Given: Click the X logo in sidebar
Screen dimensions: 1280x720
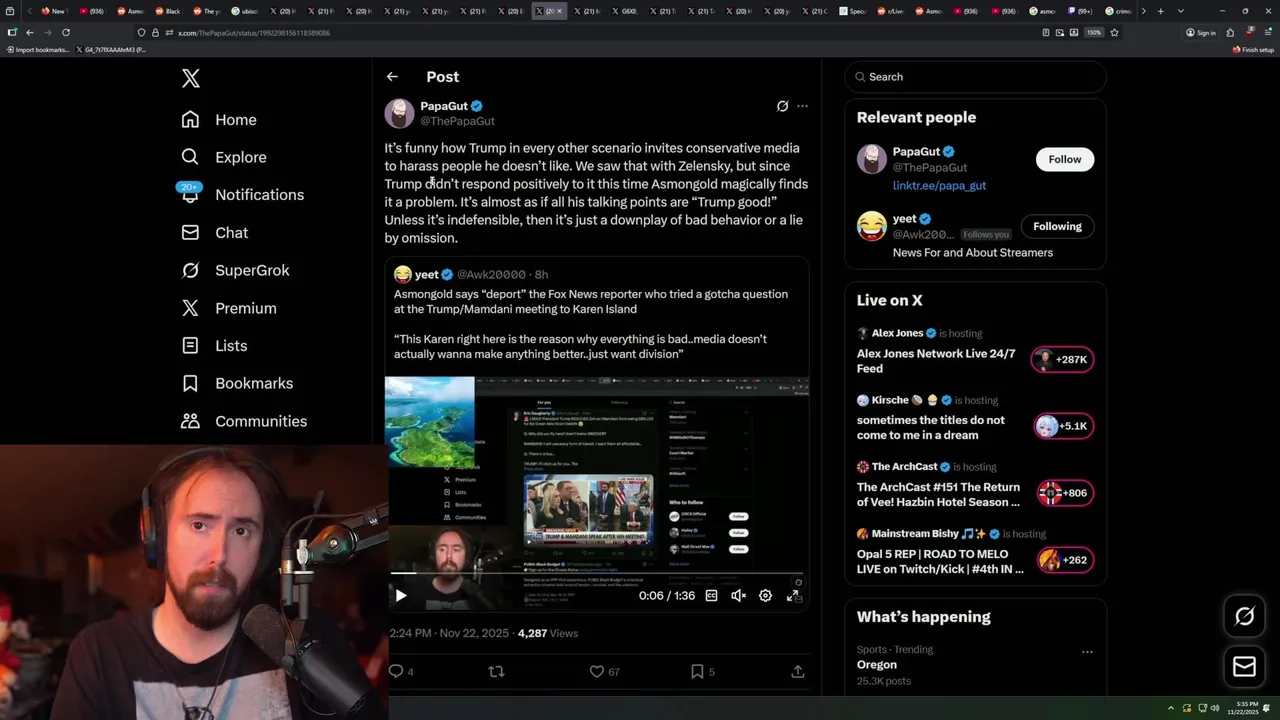Looking at the screenshot, I should tap(191, 78).
